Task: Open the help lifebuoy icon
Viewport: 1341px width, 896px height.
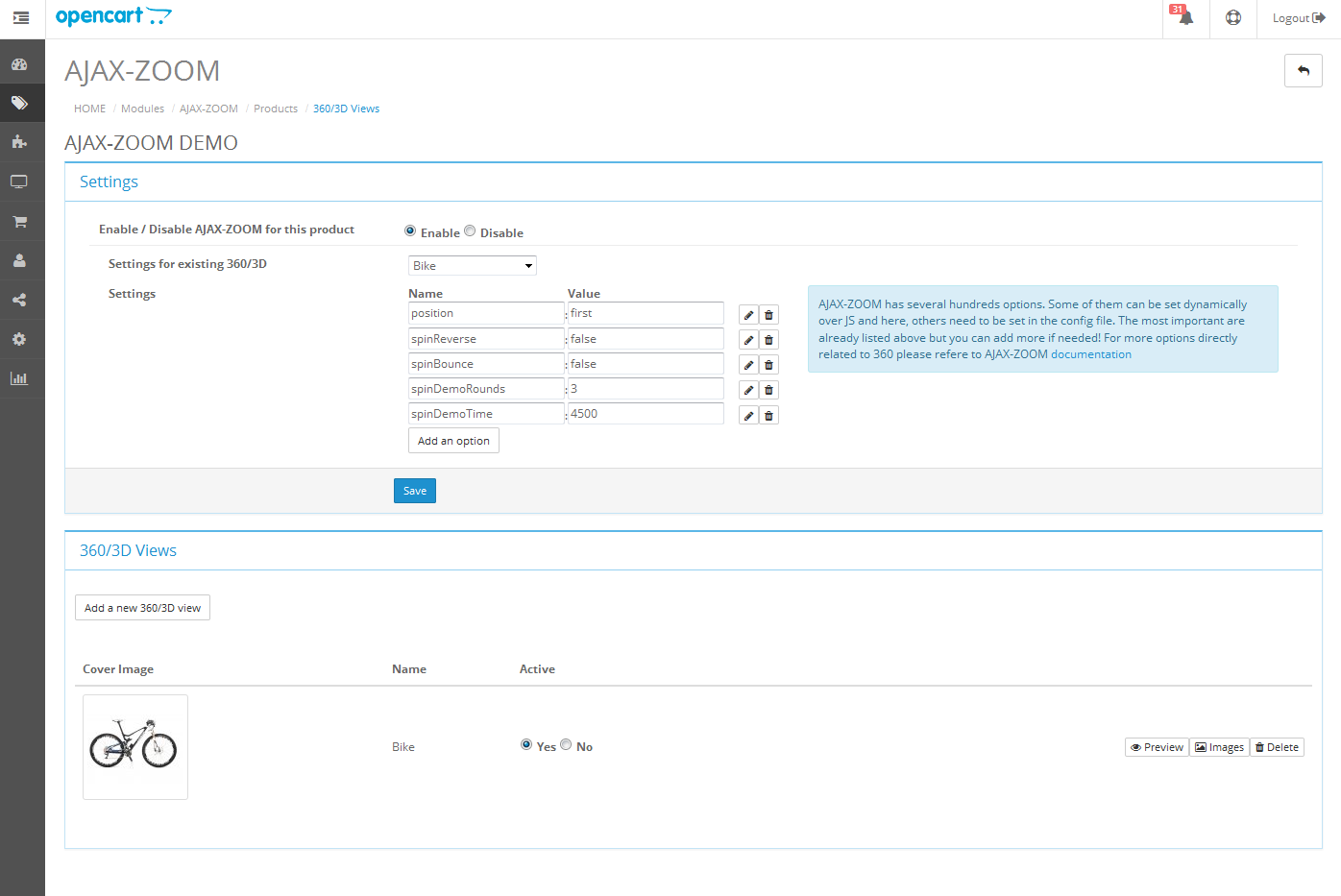Action: (x=1233, y=17)
